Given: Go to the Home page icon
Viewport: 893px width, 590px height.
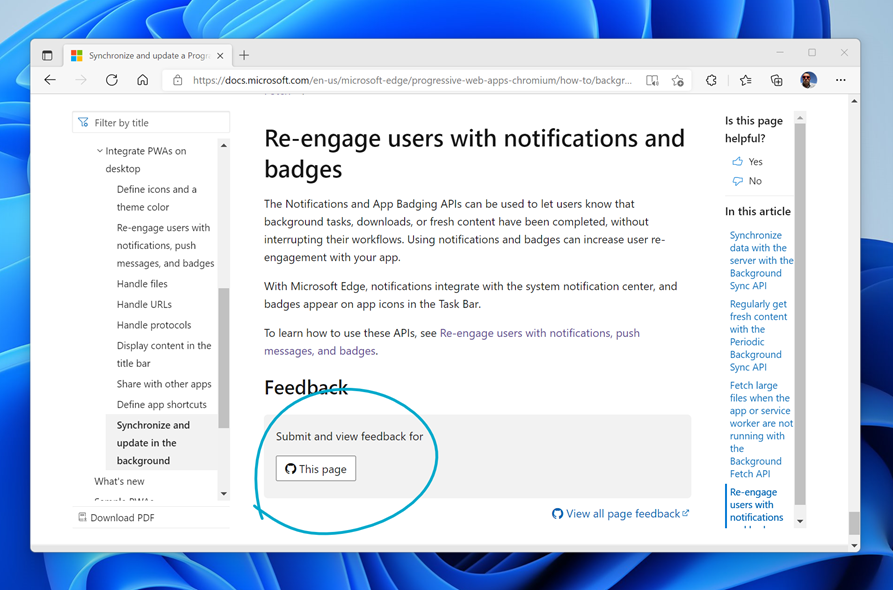Looking at the screenshot, I should 142,80.
